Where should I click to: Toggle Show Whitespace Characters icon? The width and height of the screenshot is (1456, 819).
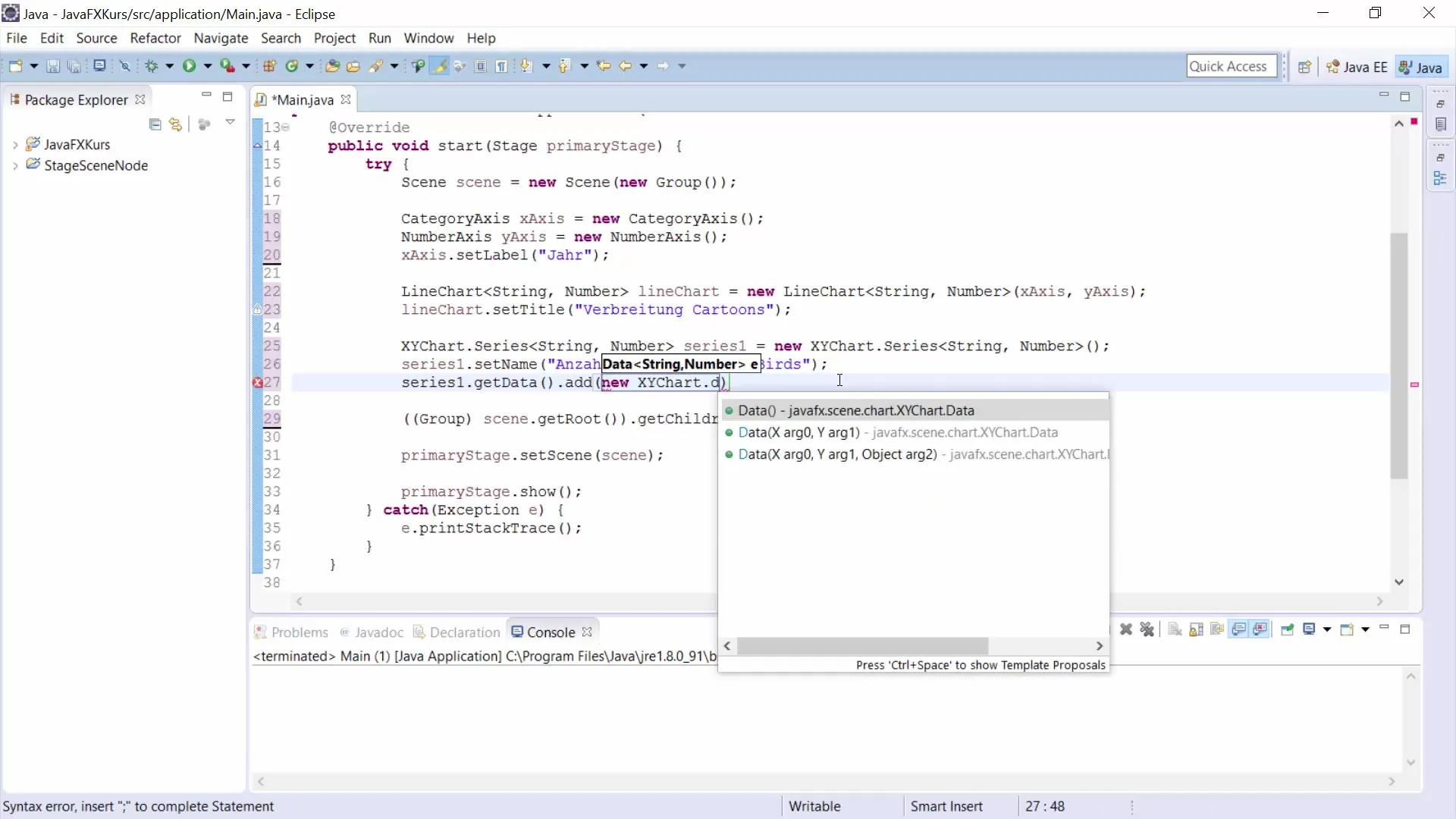(501, 66)
